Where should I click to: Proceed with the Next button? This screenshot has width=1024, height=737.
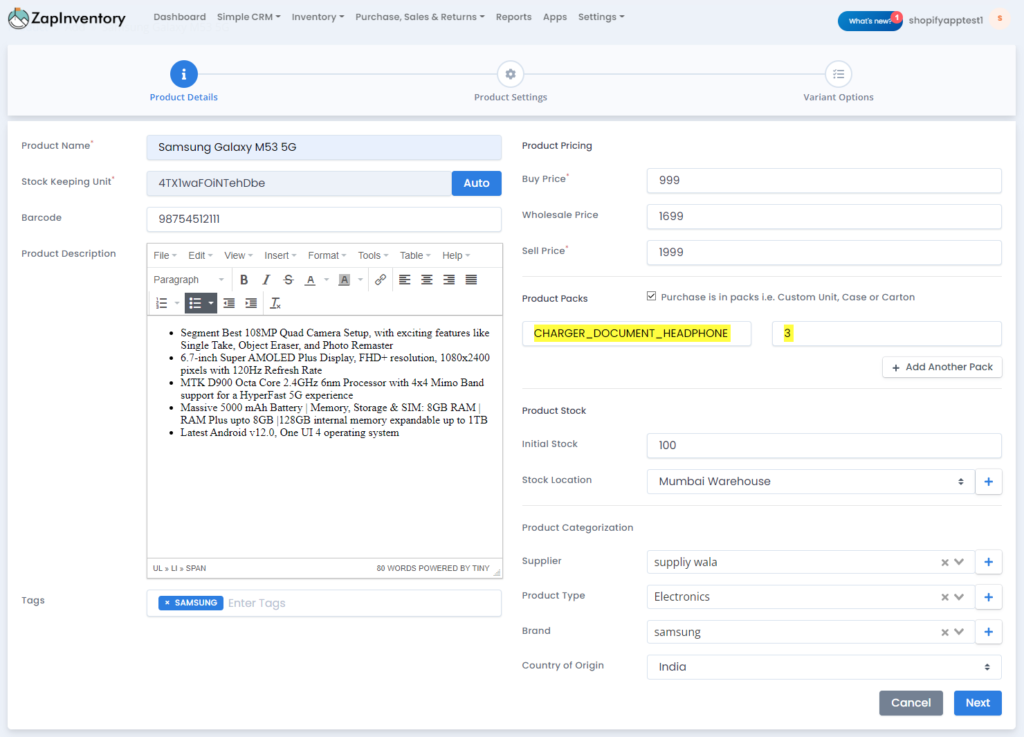978,703
